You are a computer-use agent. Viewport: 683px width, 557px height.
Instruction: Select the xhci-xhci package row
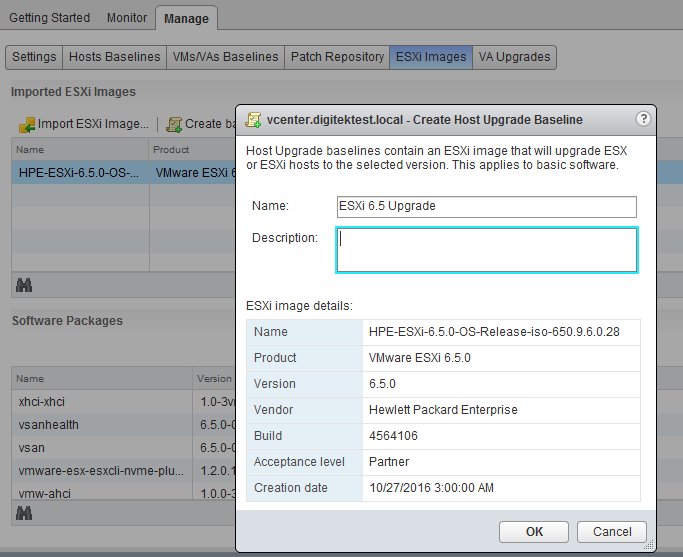tap(124, 402)
